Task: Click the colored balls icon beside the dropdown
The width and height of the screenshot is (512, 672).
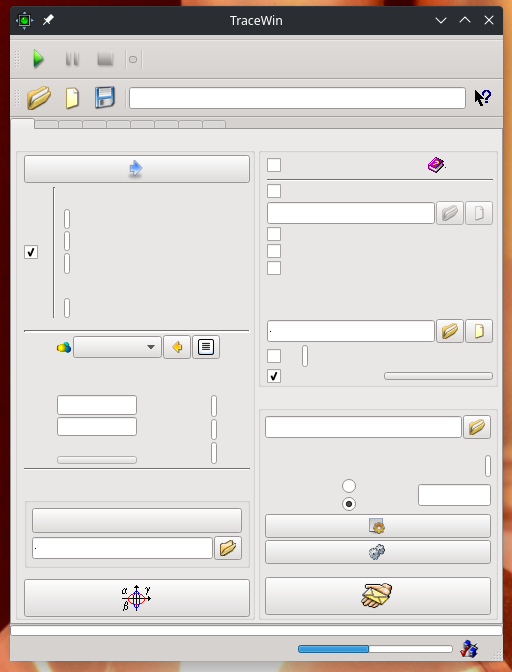Action: pos(64,347)
